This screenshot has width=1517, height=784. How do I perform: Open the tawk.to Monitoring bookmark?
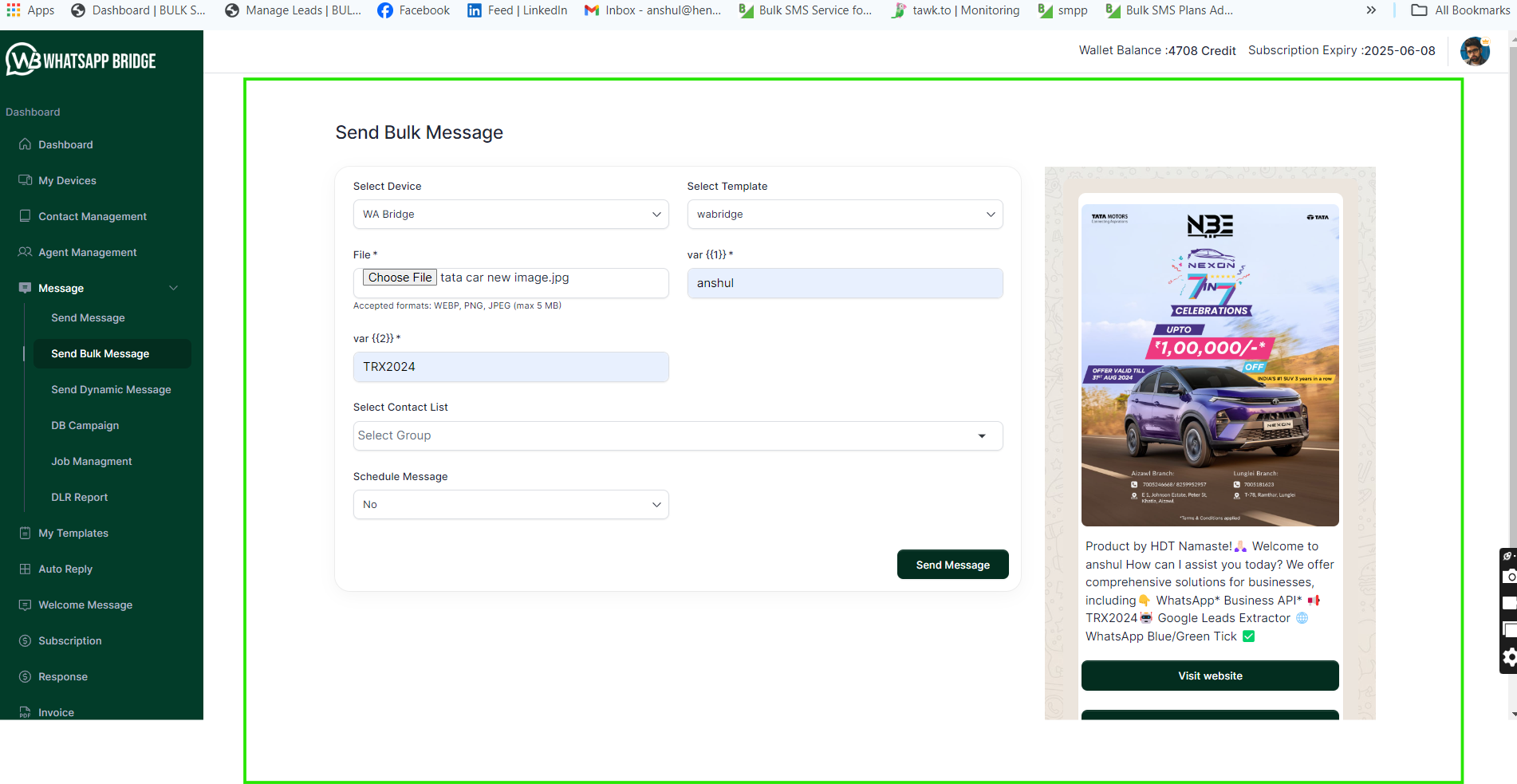(955, 10)
